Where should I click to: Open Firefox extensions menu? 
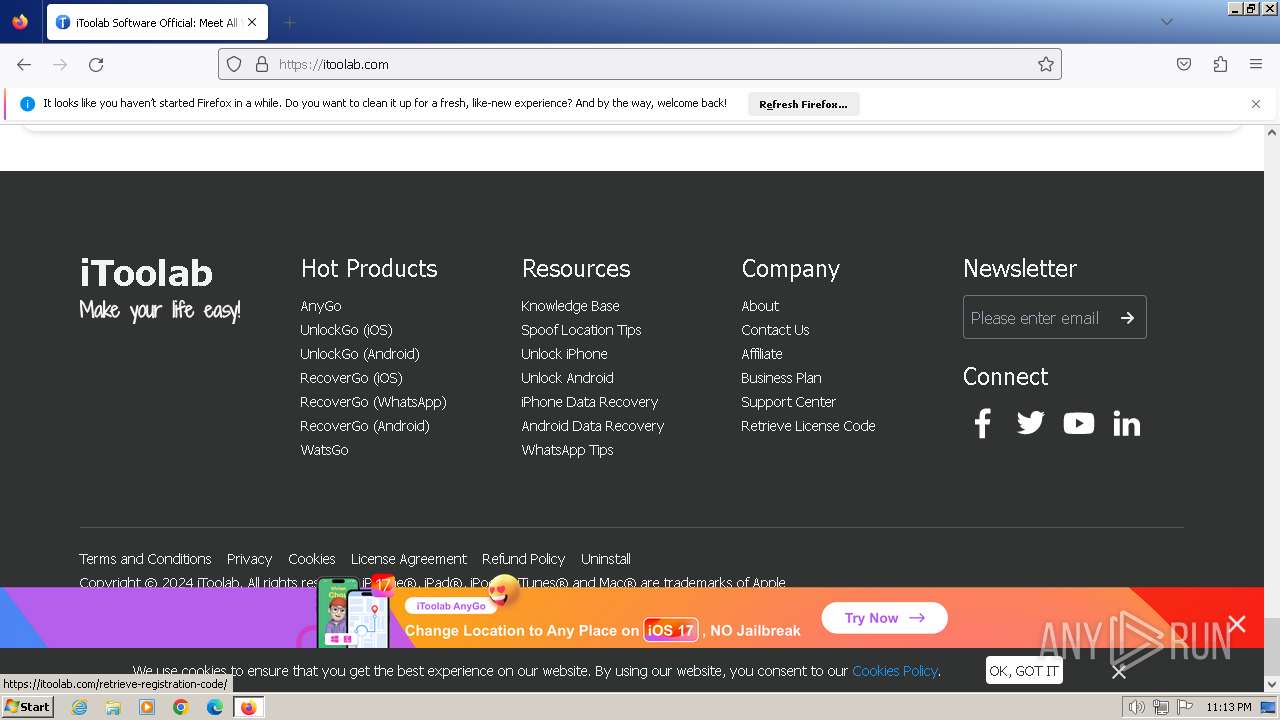click(1220, 64)
